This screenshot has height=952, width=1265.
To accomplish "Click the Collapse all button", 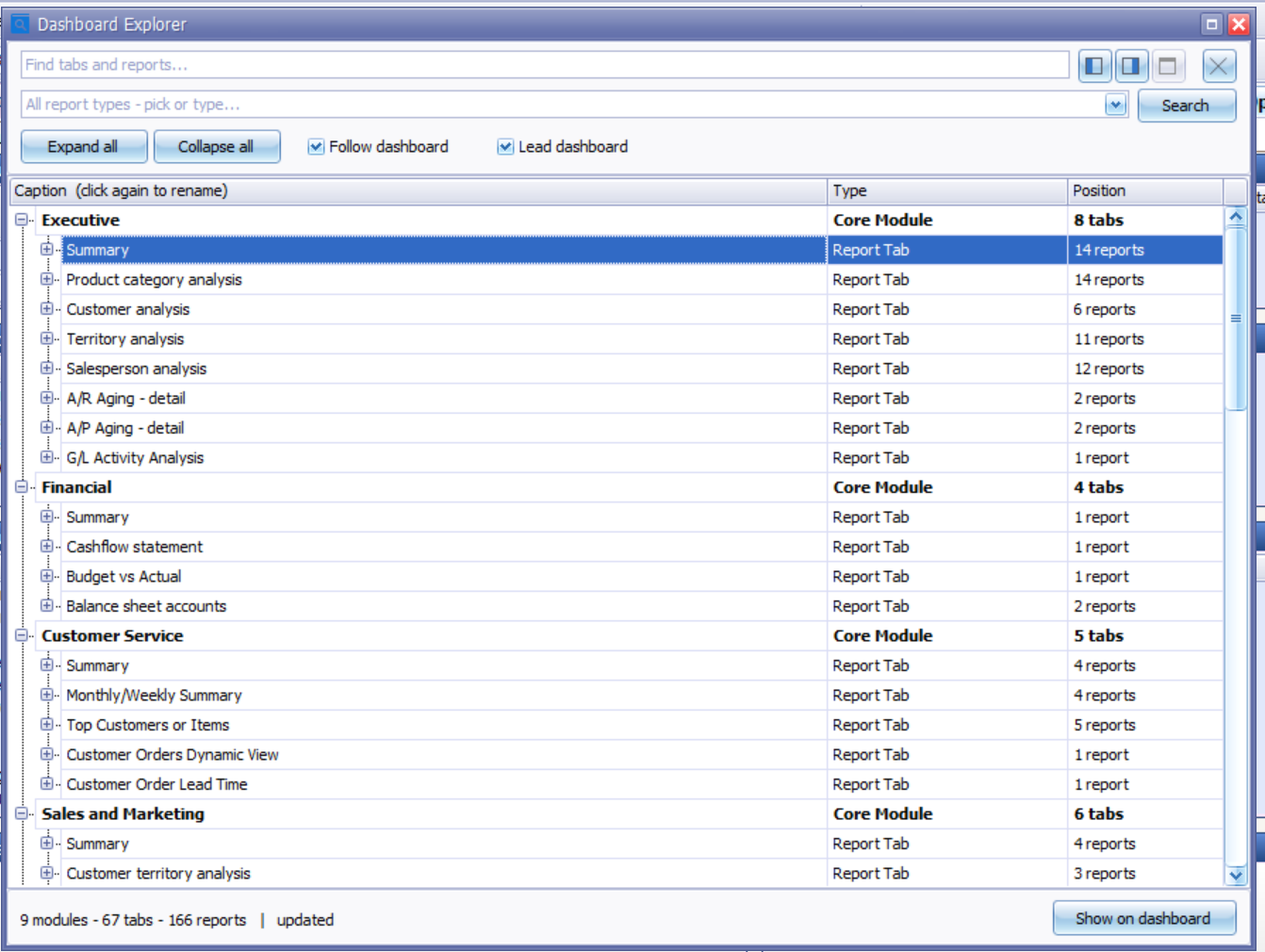I will coord(217,146).
